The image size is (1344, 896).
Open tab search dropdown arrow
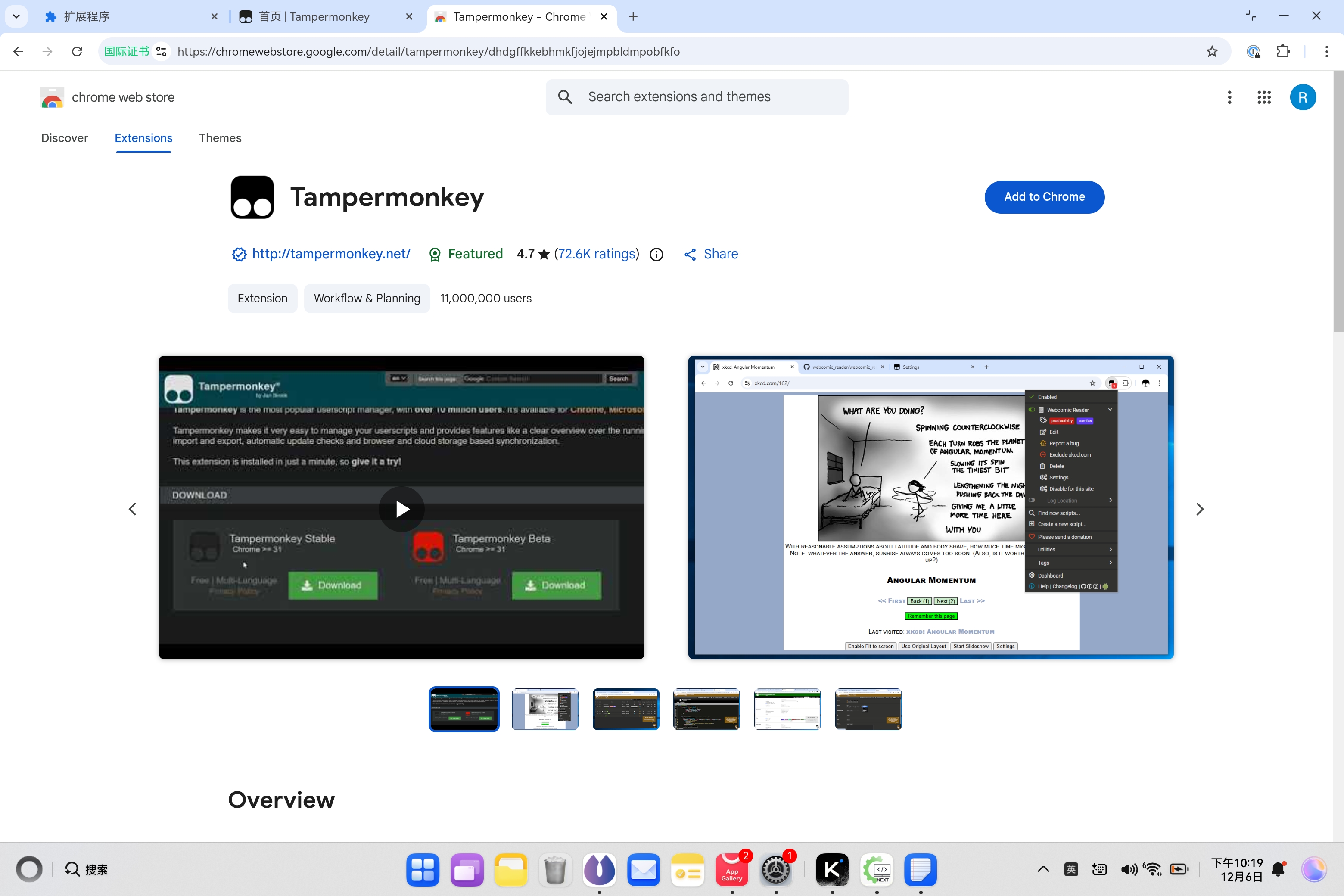coord(16,16)
